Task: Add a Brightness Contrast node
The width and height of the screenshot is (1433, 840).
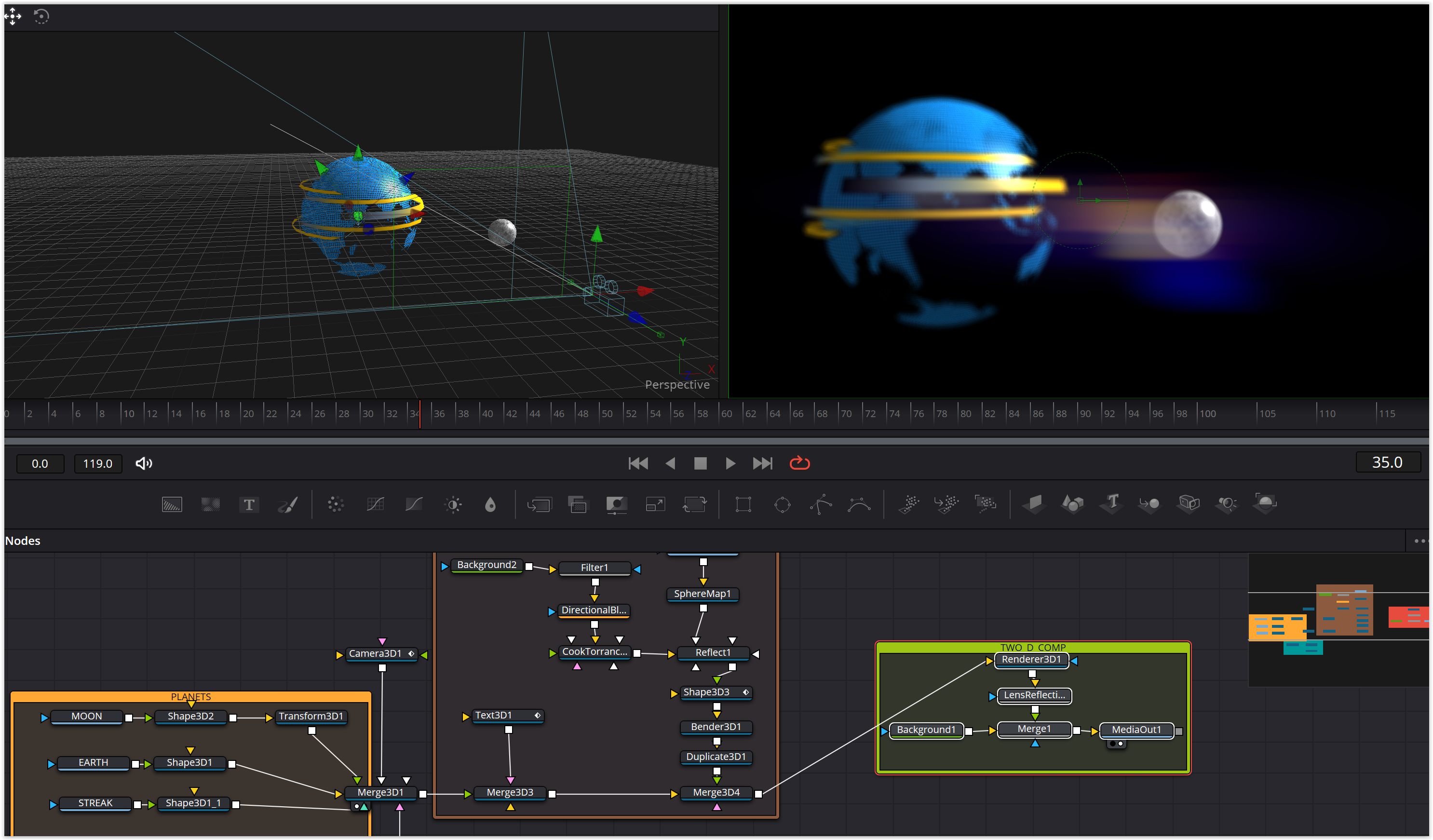Action: point(453,504)
